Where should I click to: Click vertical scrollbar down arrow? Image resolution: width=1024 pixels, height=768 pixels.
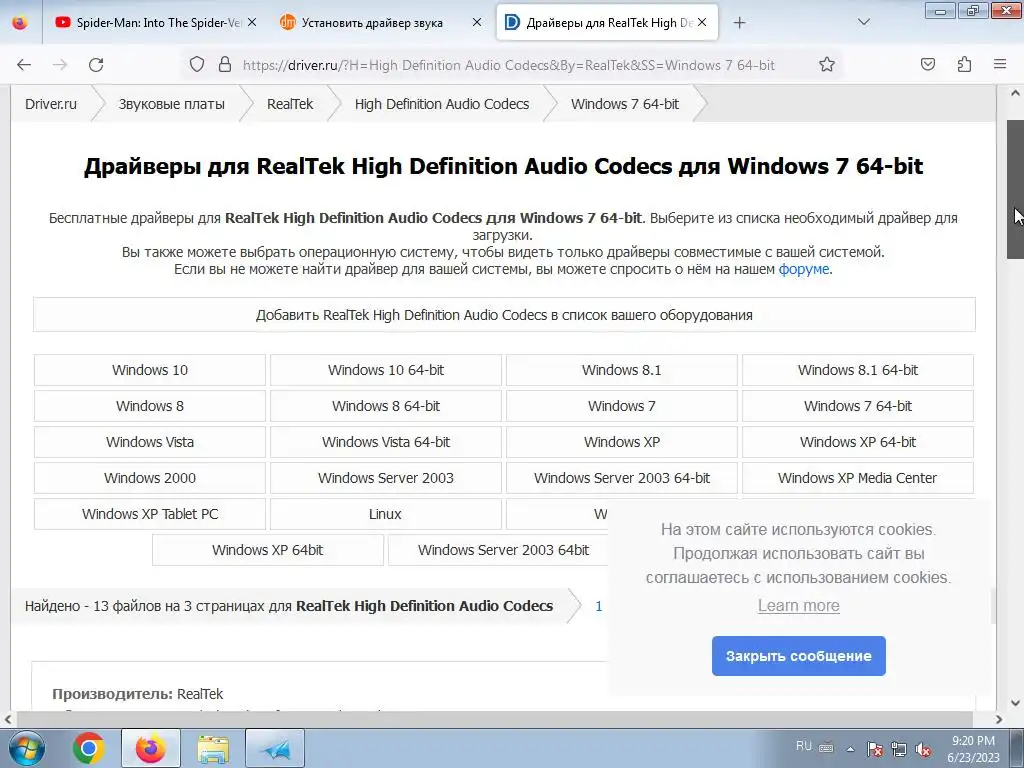(x=1015, y=703)
